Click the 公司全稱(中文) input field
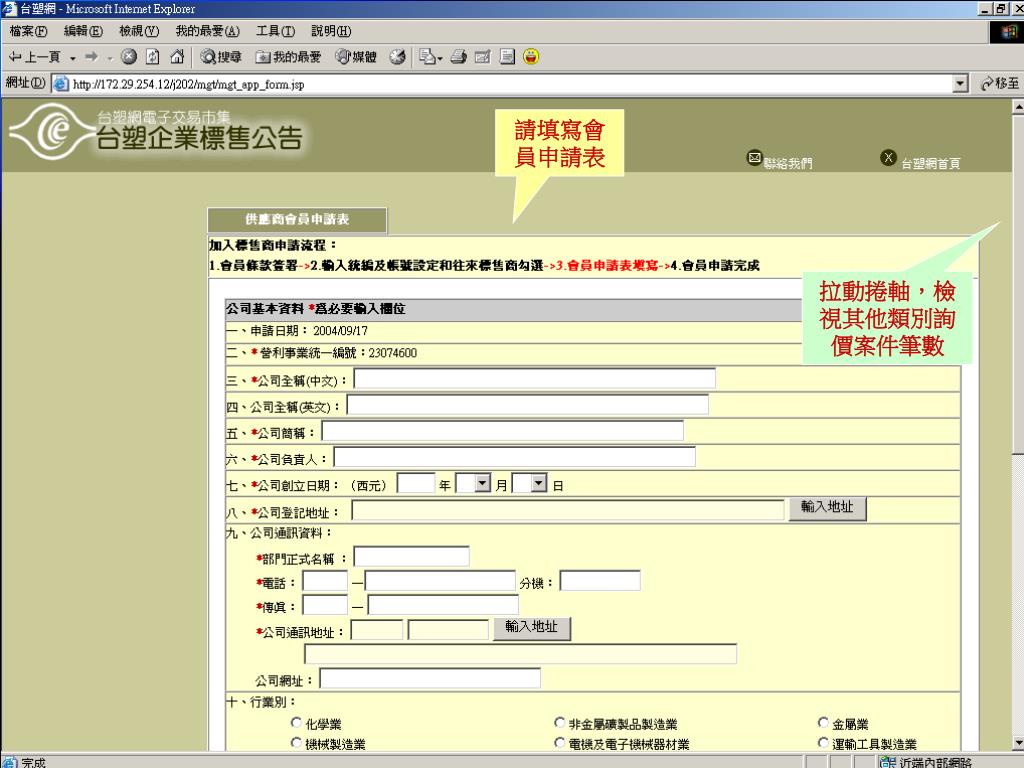1024x768 pixels. (x=534, y=379)
